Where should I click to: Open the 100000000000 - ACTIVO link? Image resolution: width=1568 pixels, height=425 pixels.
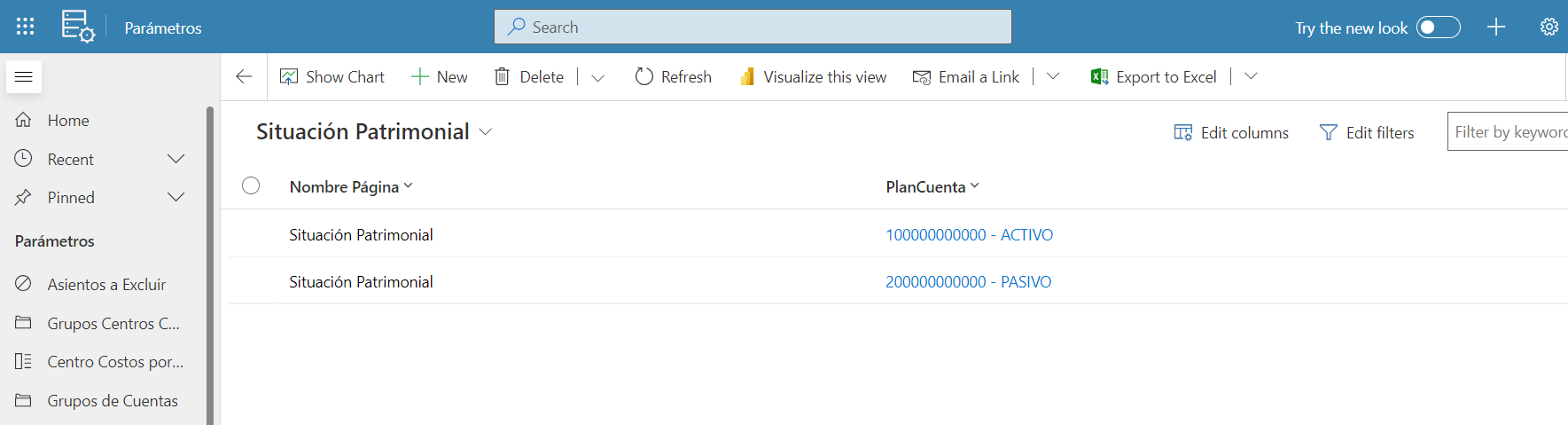coord(969,235)
